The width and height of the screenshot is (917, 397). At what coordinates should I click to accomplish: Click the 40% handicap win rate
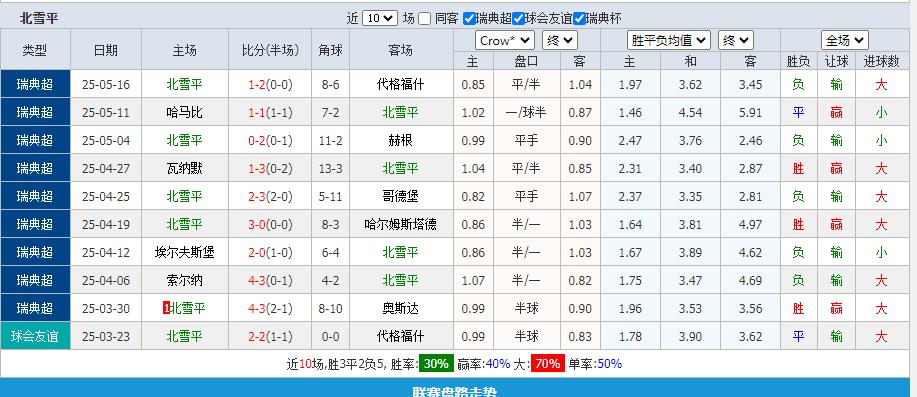coord(498,364)
